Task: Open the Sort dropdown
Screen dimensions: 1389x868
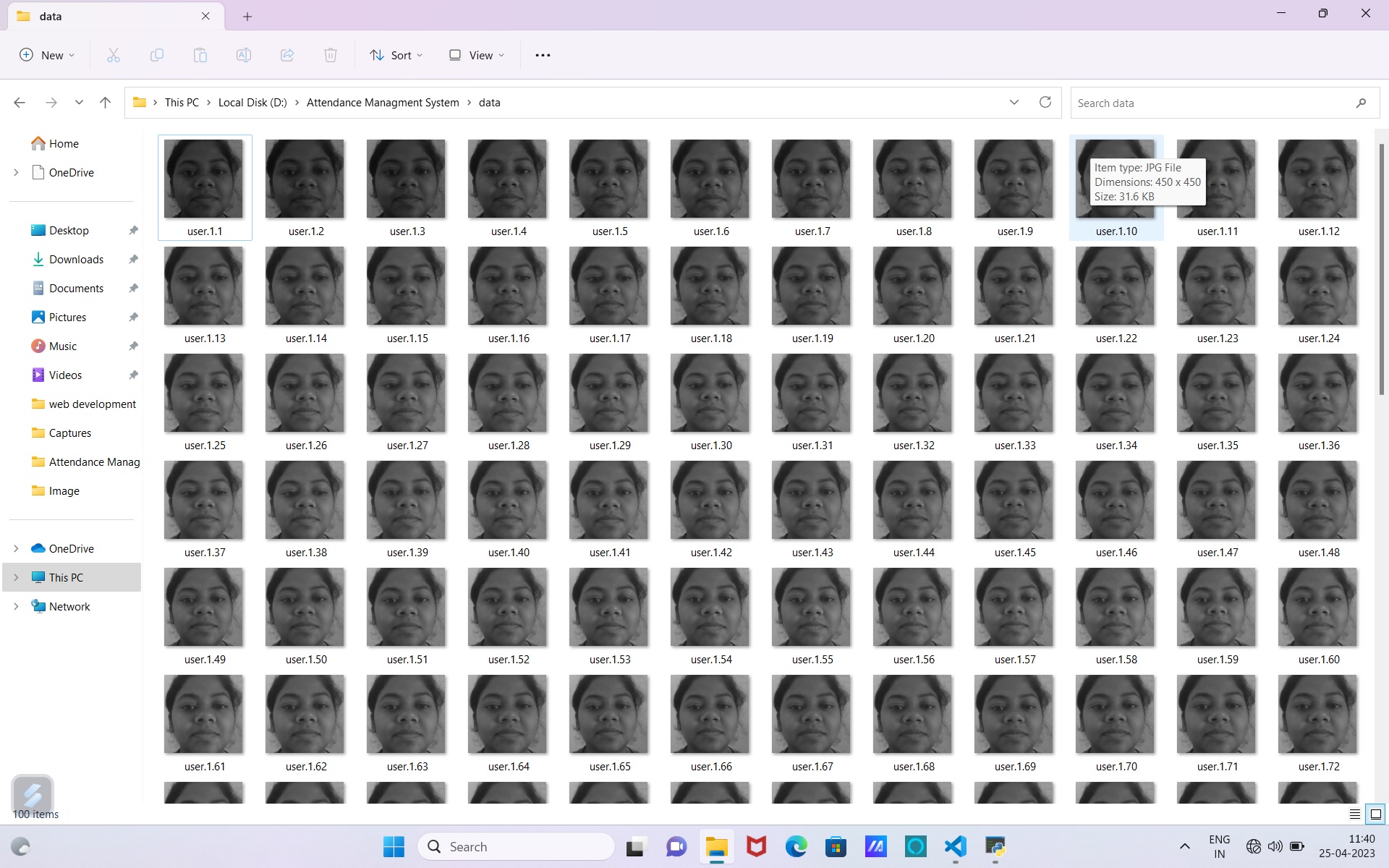Action: (395, 54)
